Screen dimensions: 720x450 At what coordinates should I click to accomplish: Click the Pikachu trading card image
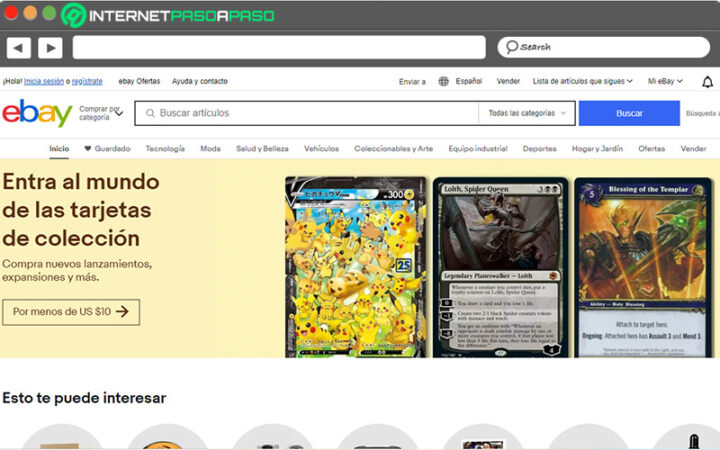pyautogui.click(x=356, y=266)
